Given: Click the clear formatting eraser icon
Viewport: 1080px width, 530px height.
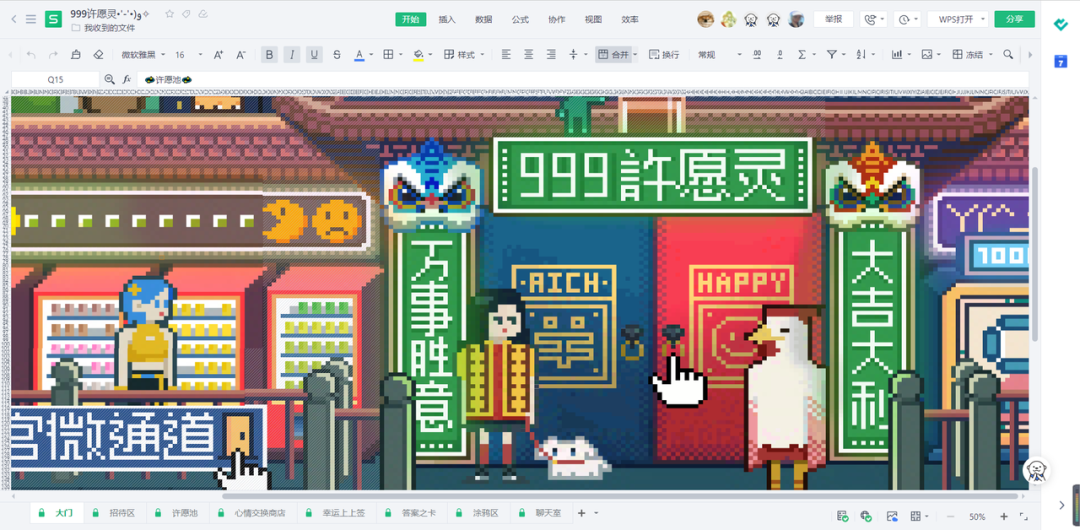Looking at the screenshot, I should 98,54.
